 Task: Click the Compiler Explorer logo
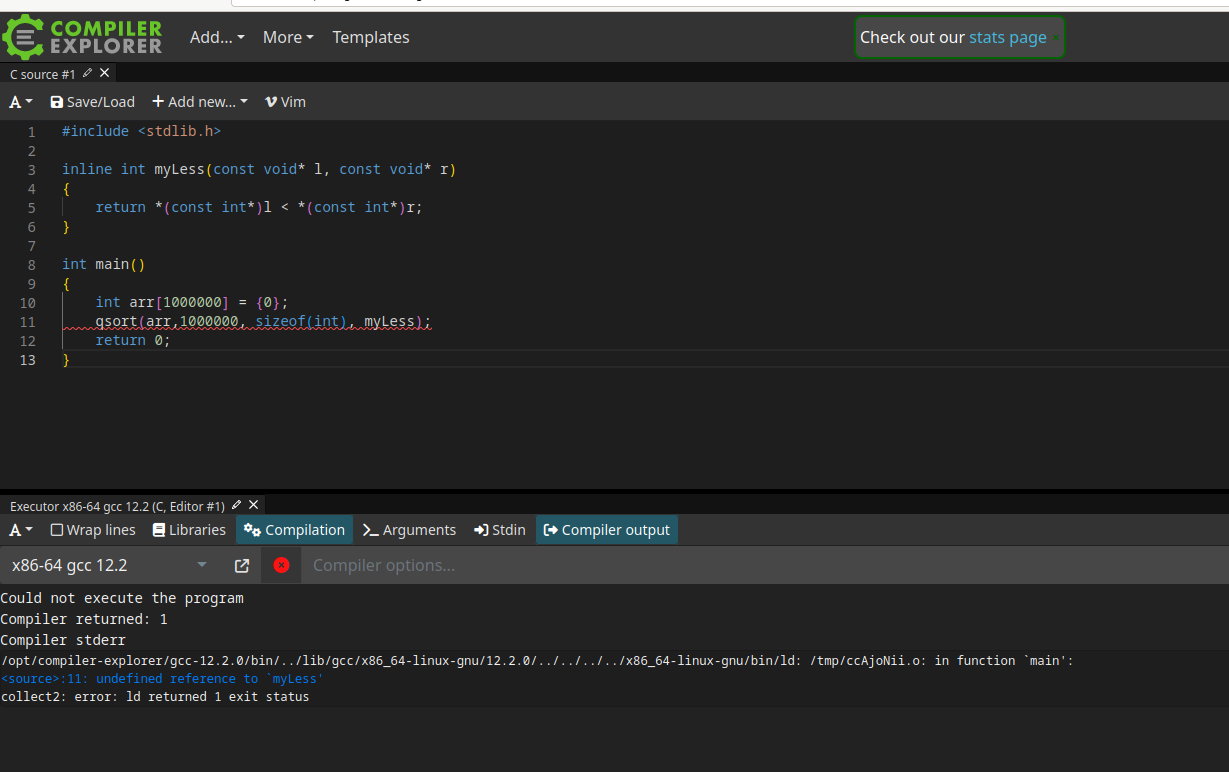82,37
